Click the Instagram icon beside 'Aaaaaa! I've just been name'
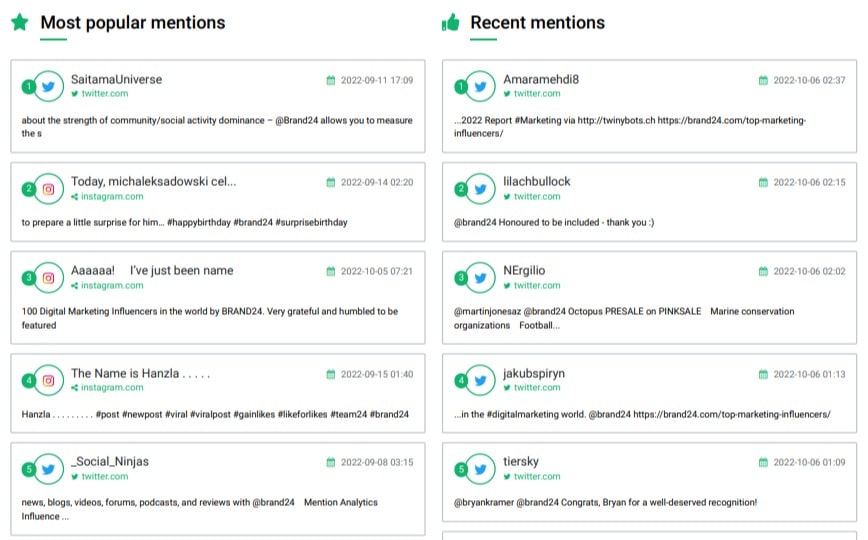 click(x=48, y=277)
